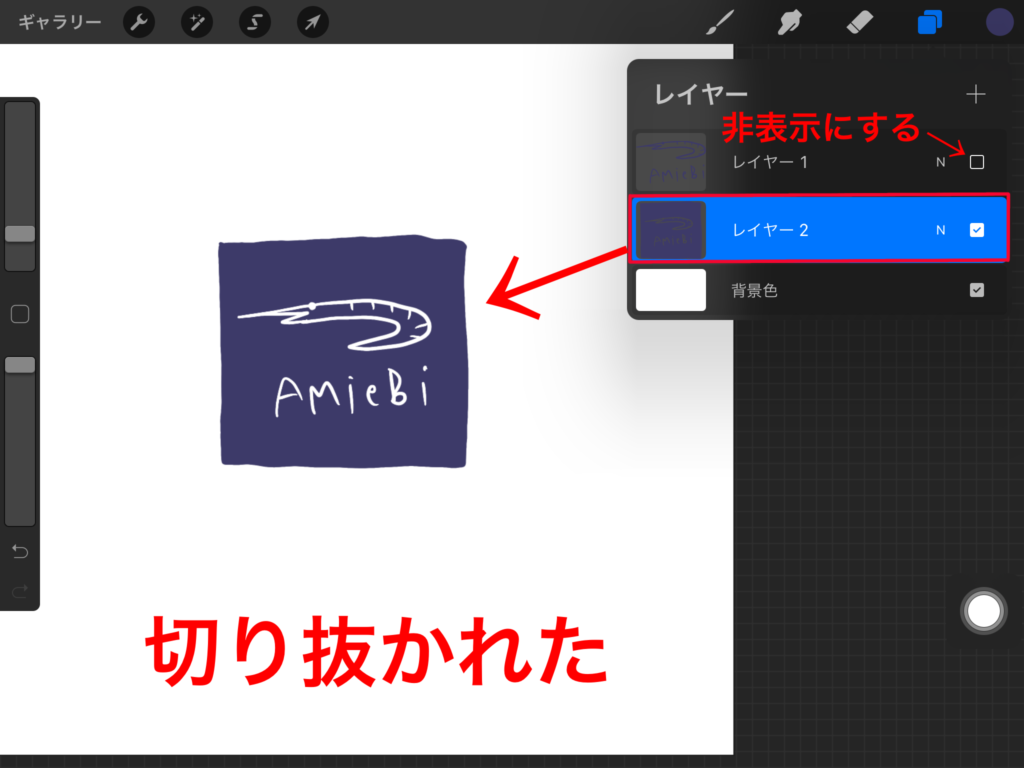Open the Adjustments magic wand menu

coord(197,22)
